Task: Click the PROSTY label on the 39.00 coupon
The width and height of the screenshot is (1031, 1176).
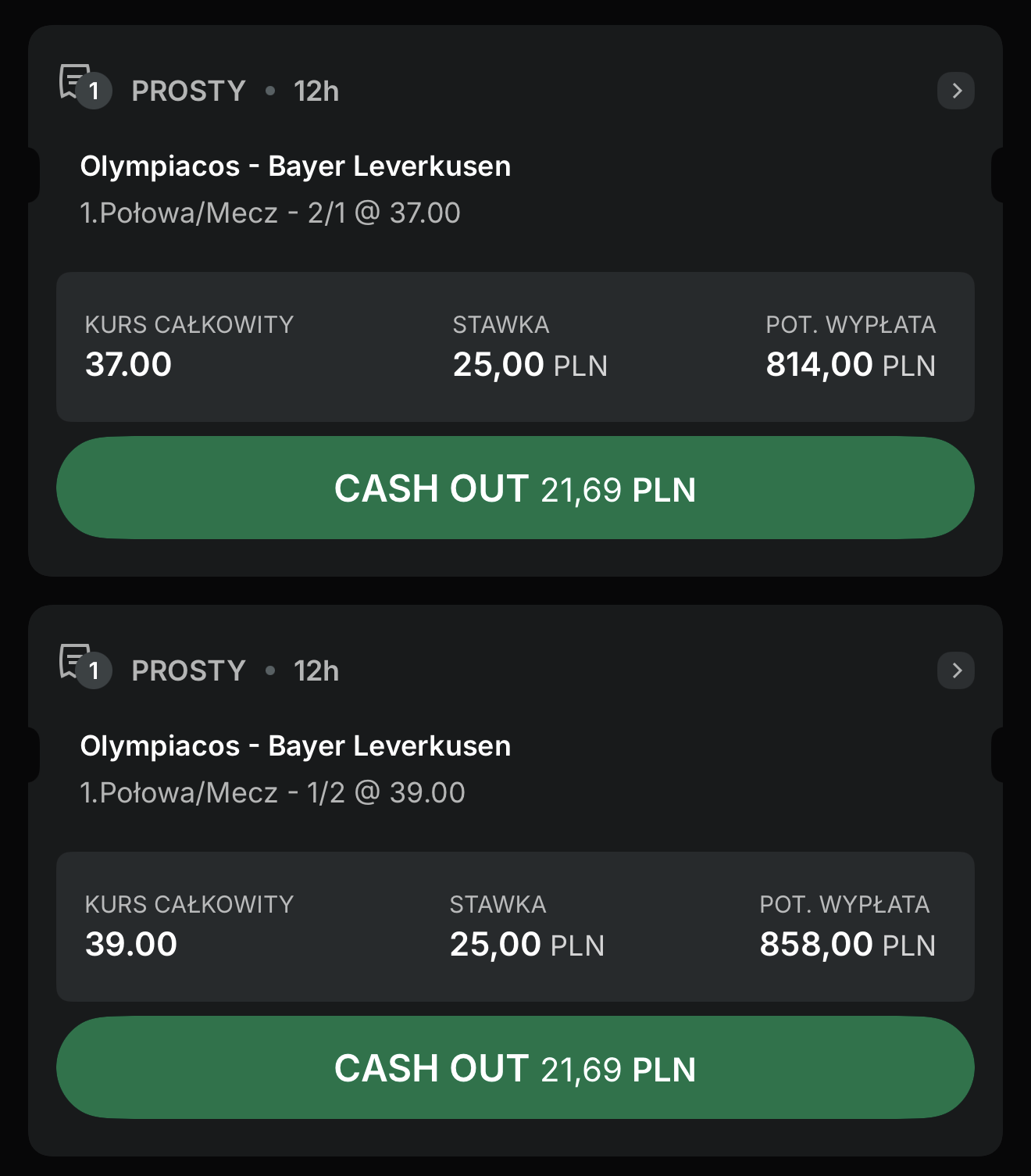Action: (x=188, y=671)
